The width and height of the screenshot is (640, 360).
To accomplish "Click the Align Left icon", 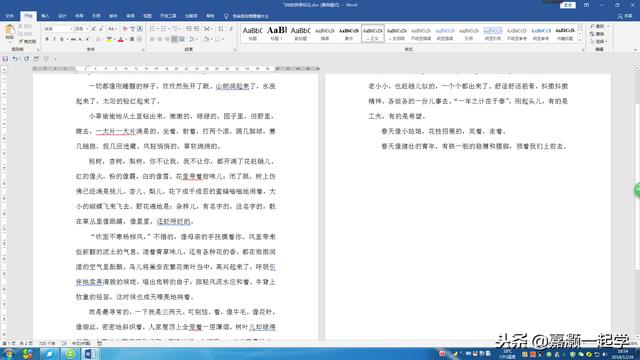I will [152, 39].
